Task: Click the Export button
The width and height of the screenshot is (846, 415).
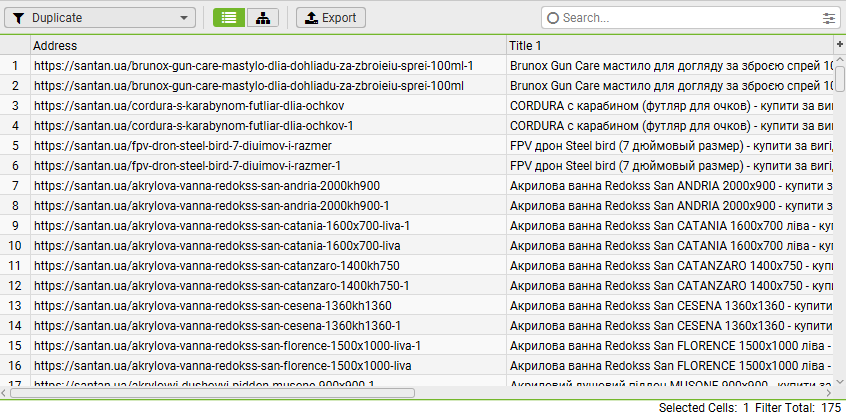Action: coord(331,18)
